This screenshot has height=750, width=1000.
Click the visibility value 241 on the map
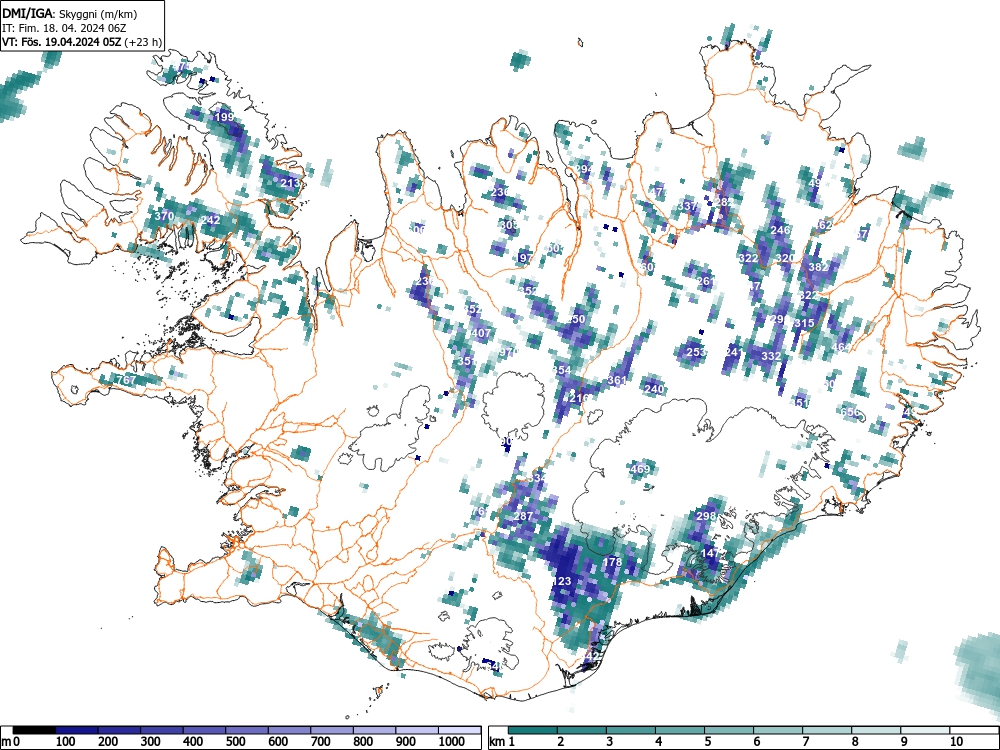733,352
